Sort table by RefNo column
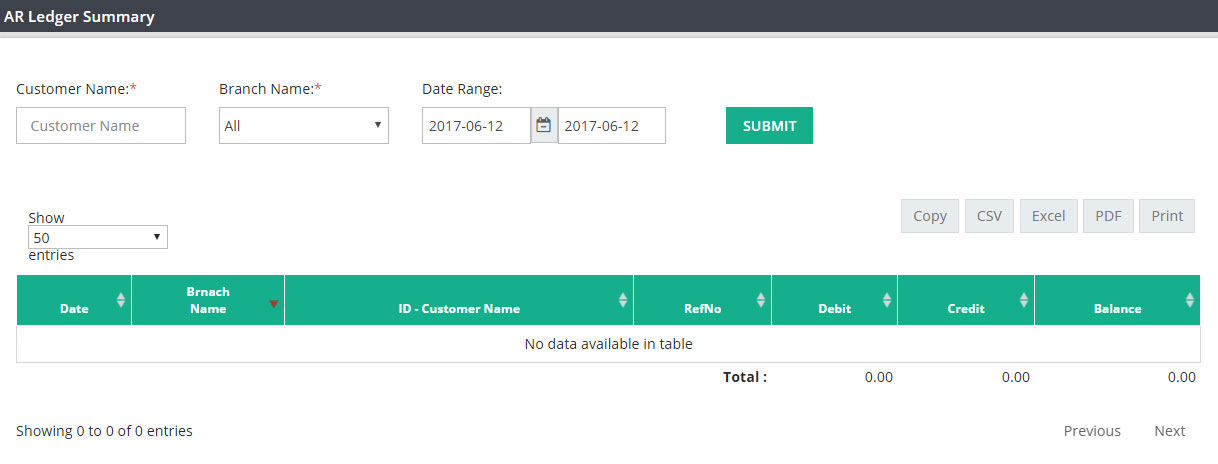1218x464 pixels. point(702,300)
